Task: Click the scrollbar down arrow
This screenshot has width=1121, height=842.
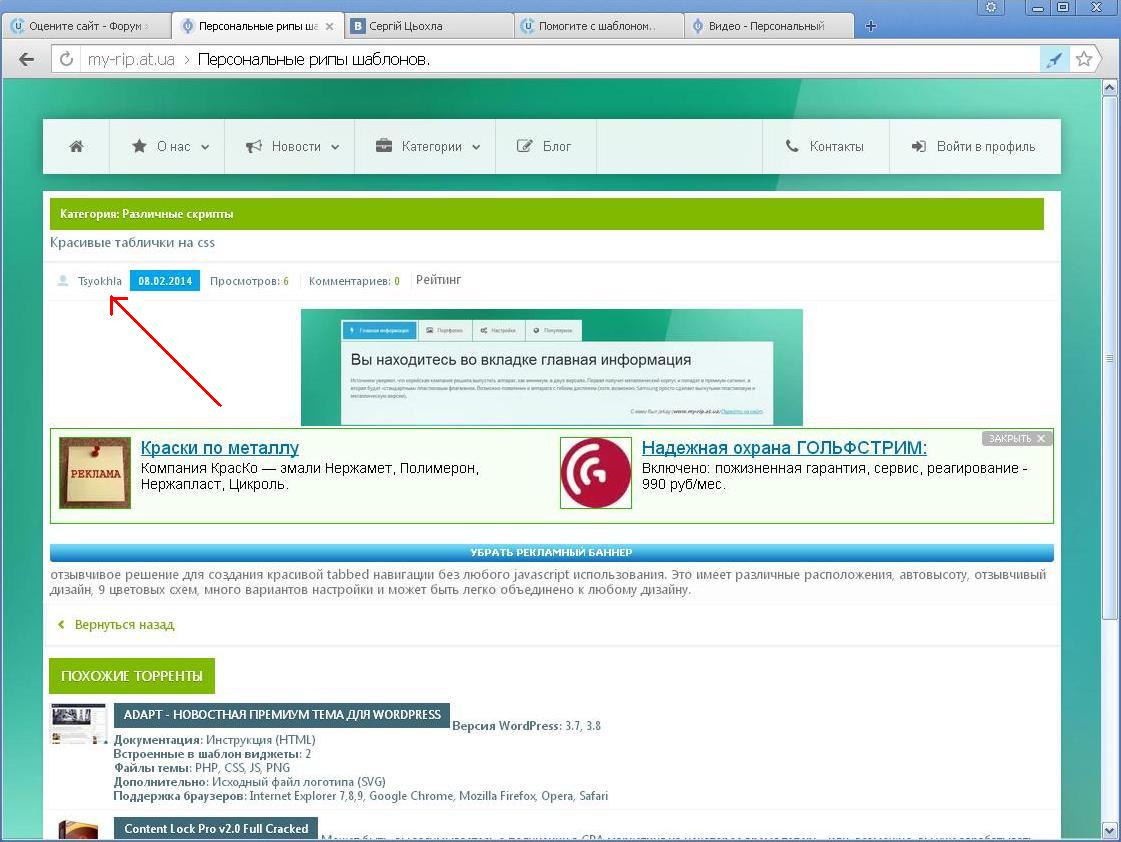Action: pos(1109,829)
